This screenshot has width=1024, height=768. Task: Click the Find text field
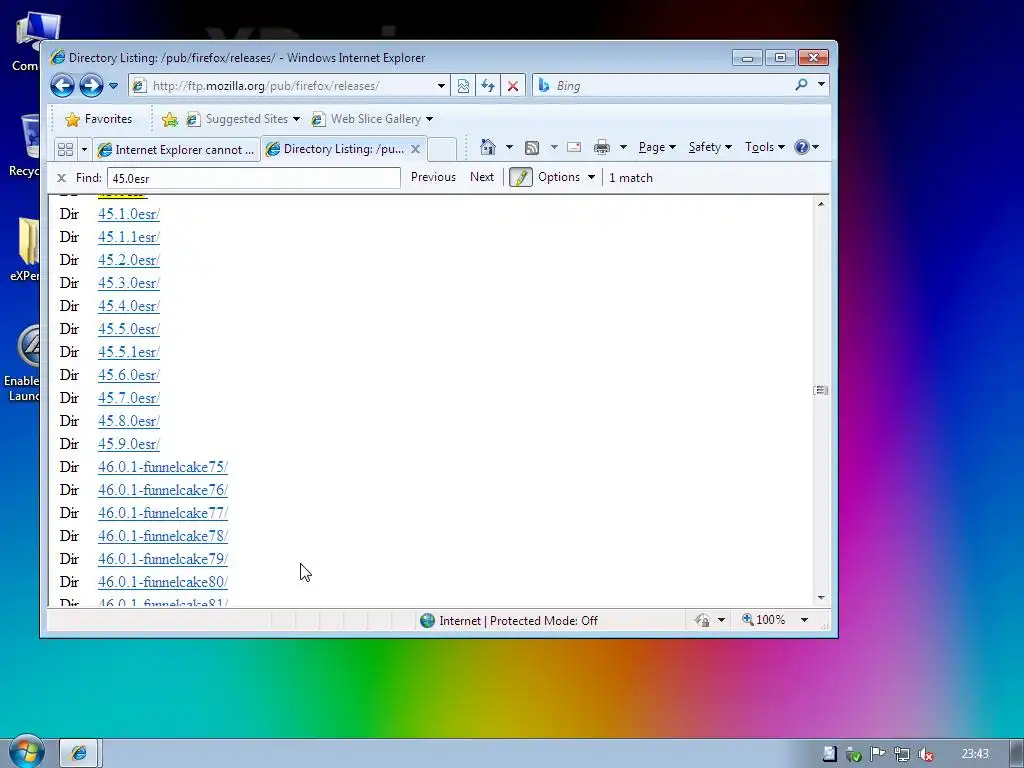click(x=253, y=178)
